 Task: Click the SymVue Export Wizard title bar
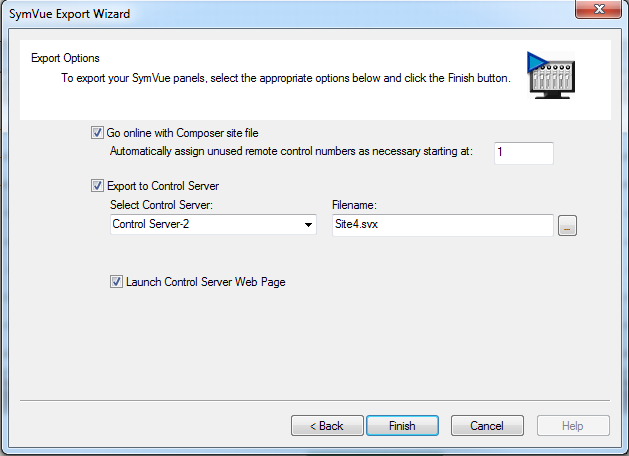pyautogui.click(x=281, y=14)
